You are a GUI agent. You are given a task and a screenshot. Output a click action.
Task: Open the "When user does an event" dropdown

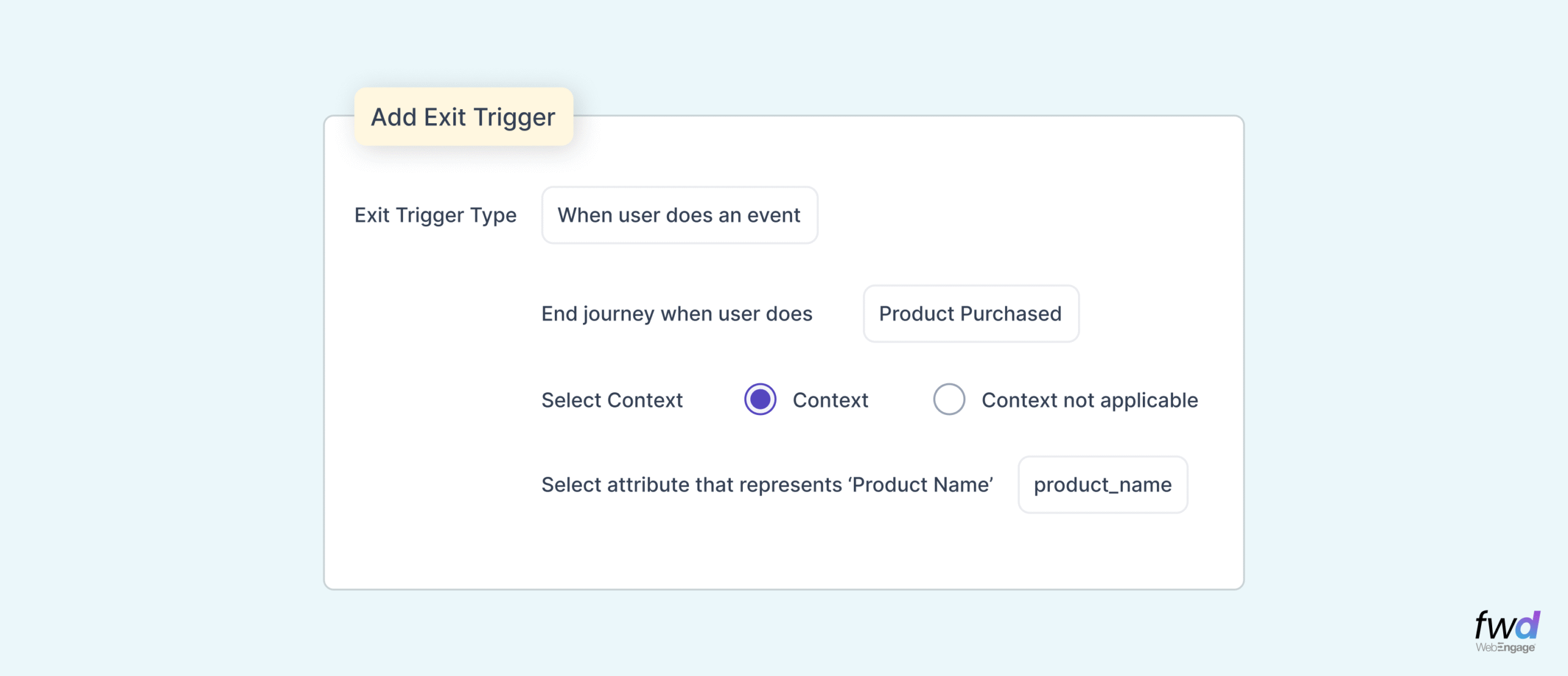coord(679,215)
